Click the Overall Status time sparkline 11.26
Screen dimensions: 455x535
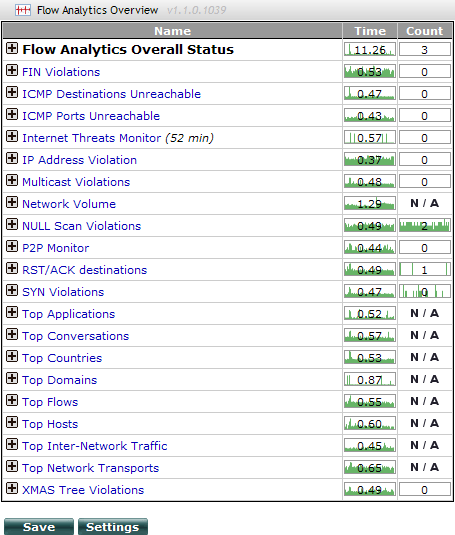coord(370,49)
